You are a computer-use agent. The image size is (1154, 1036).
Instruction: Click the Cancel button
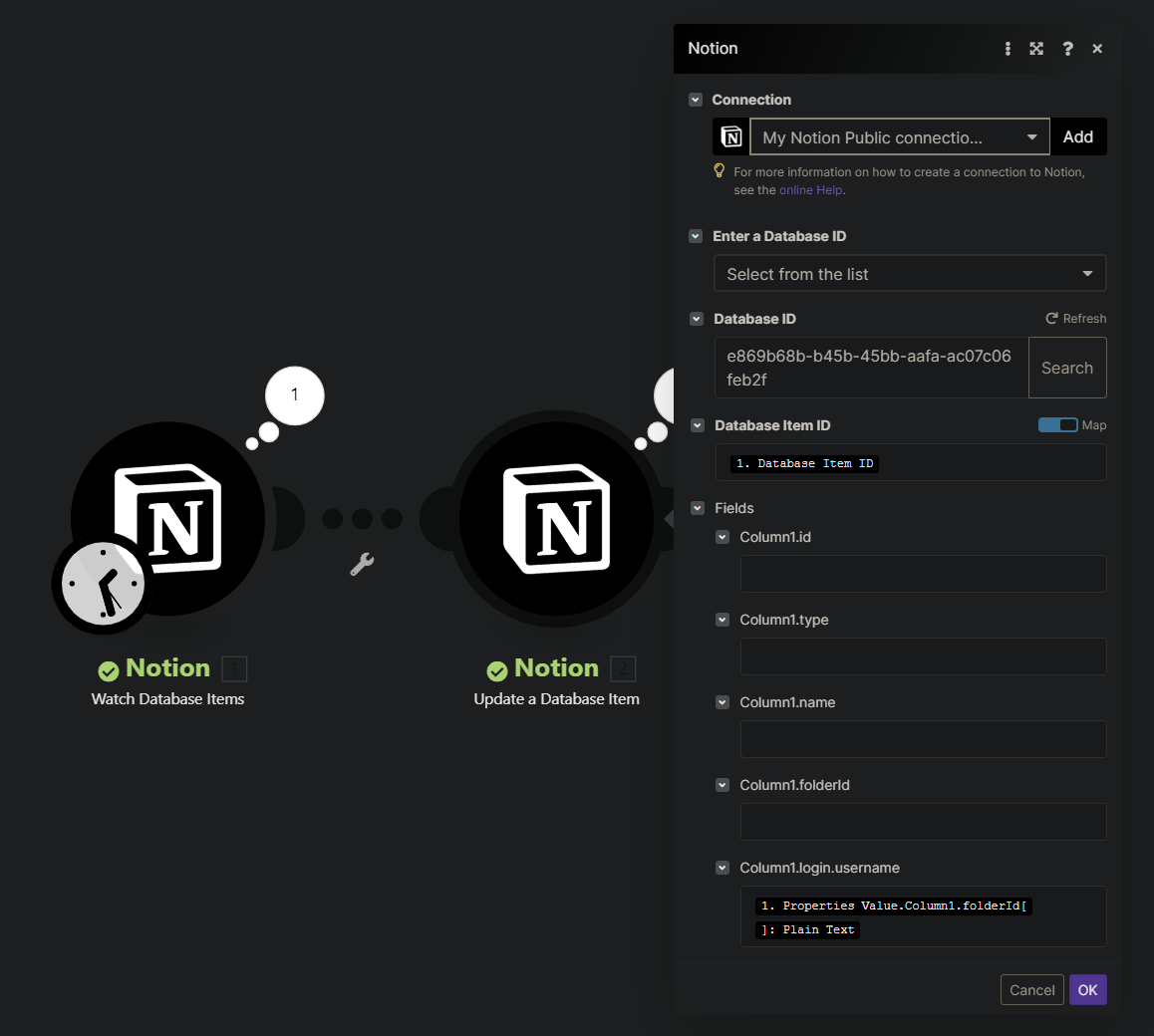coord(1031,990)
